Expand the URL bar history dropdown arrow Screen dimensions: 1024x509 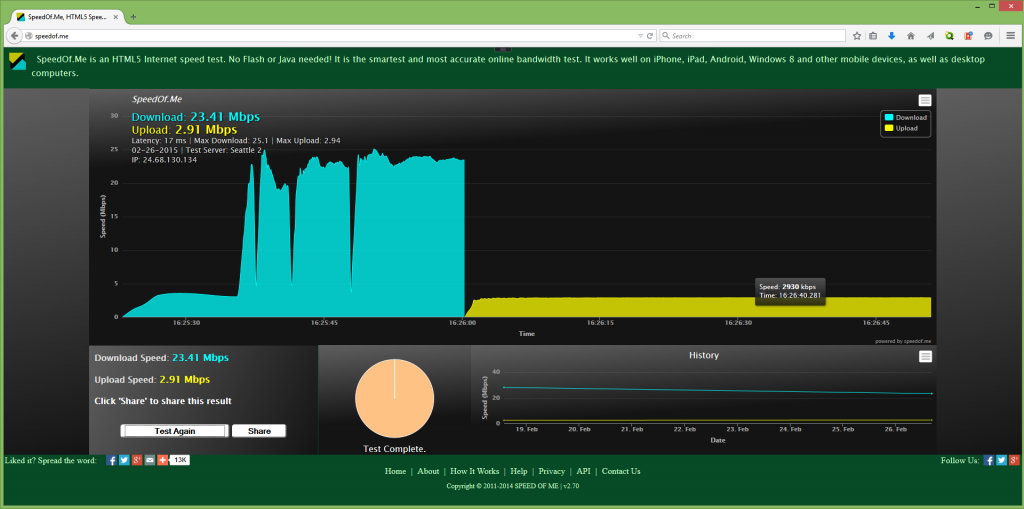(641, 36)
